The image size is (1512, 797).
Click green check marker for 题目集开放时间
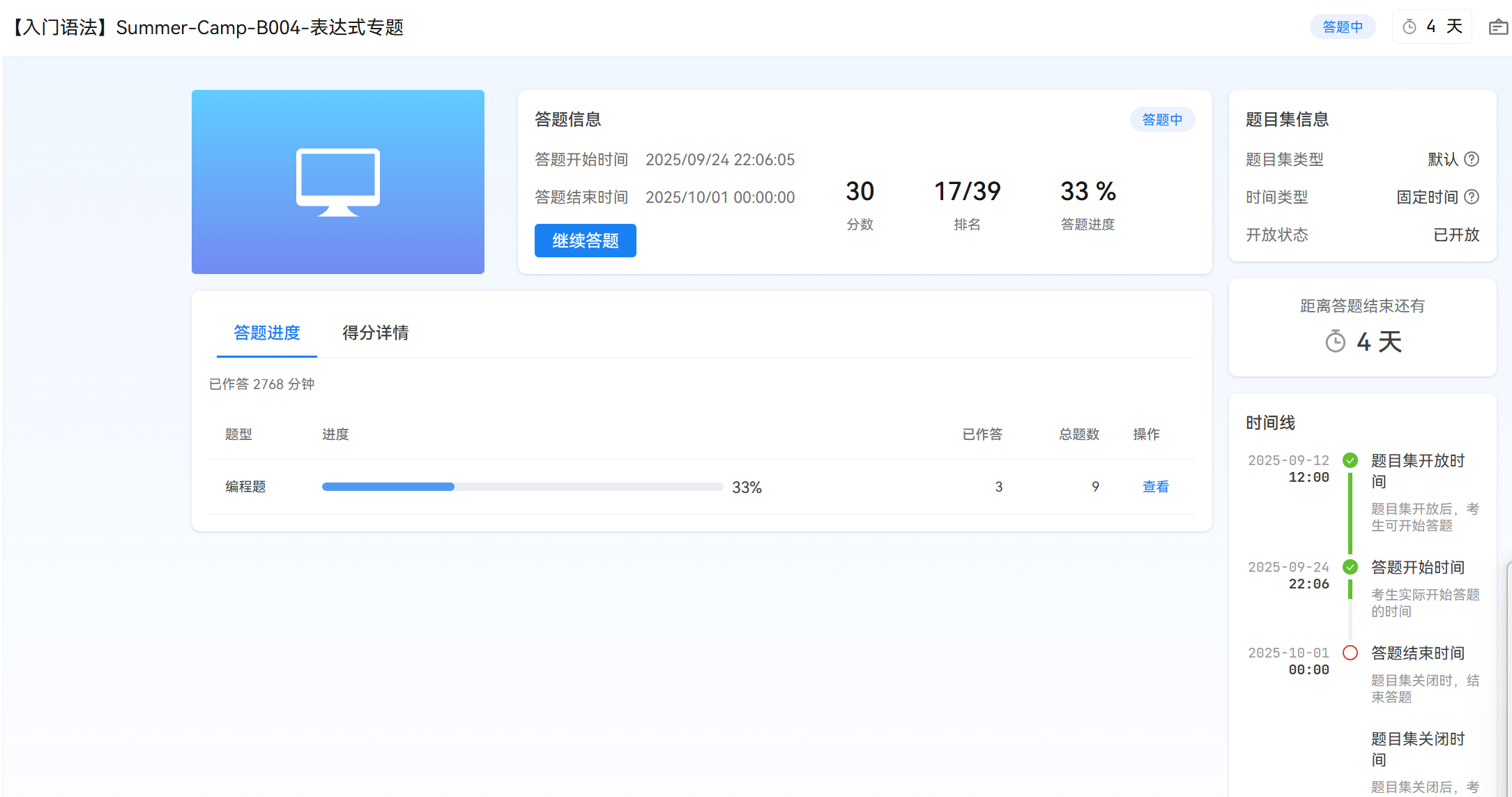coord(1350,460)
